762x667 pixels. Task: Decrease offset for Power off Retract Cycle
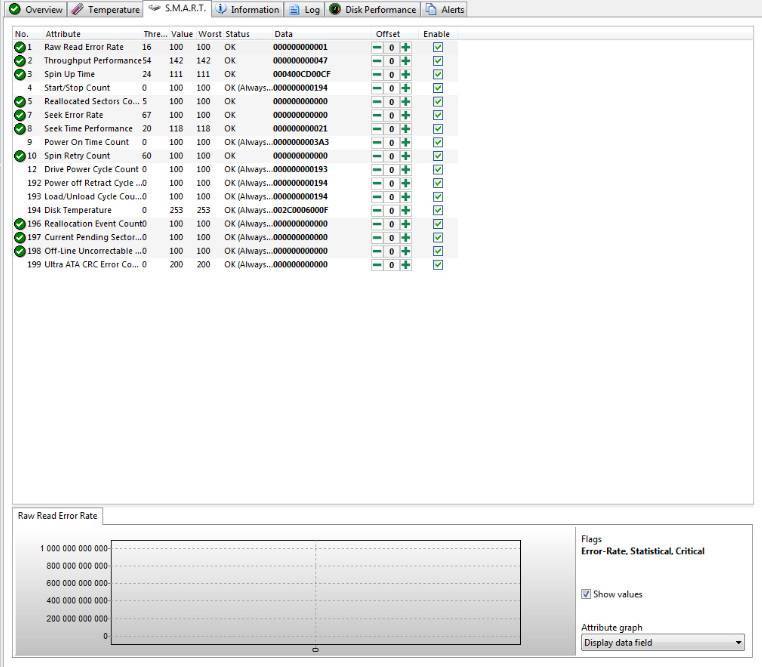click(x=377, y=184)
